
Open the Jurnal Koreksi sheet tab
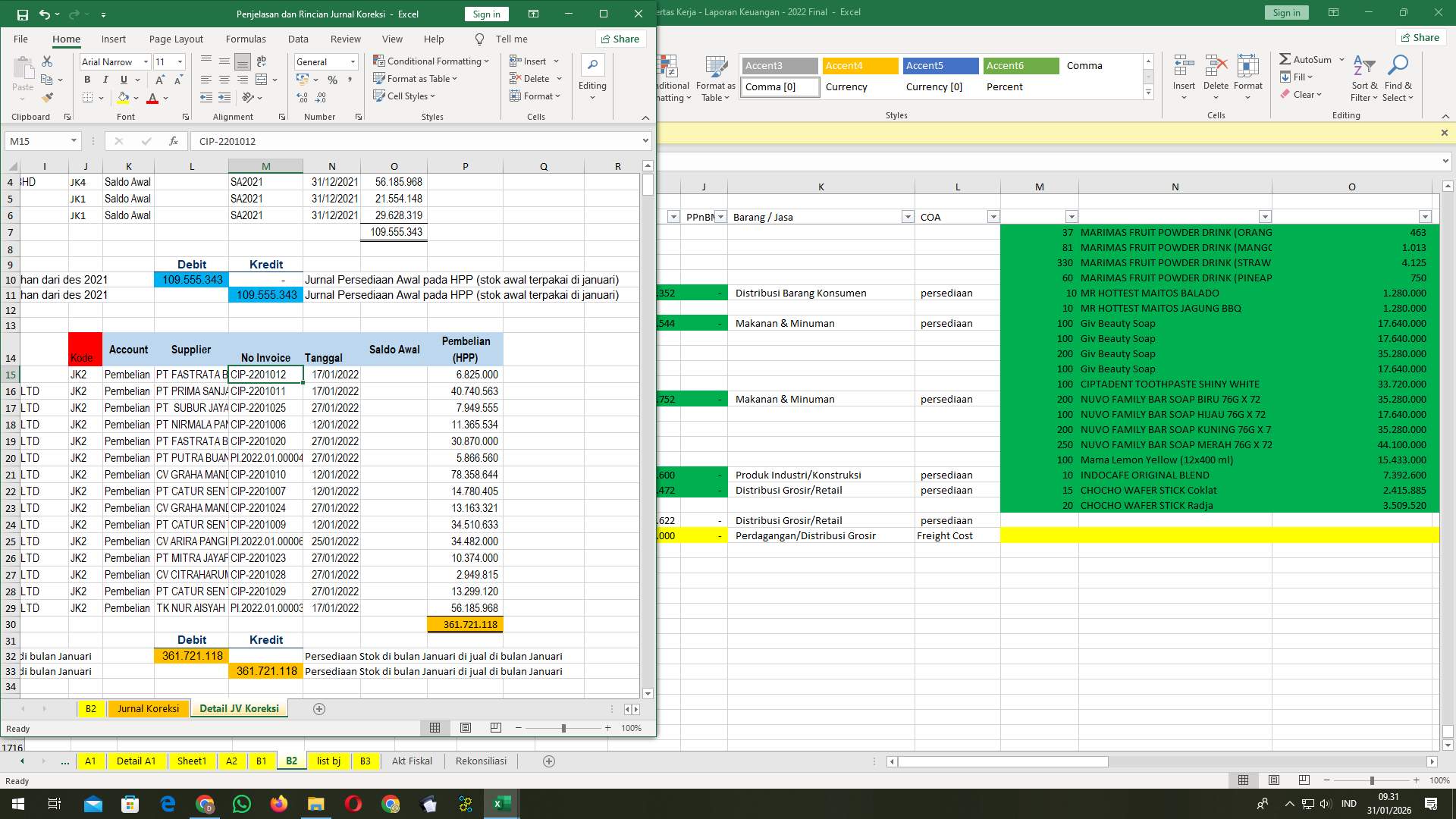coord(148,708)
